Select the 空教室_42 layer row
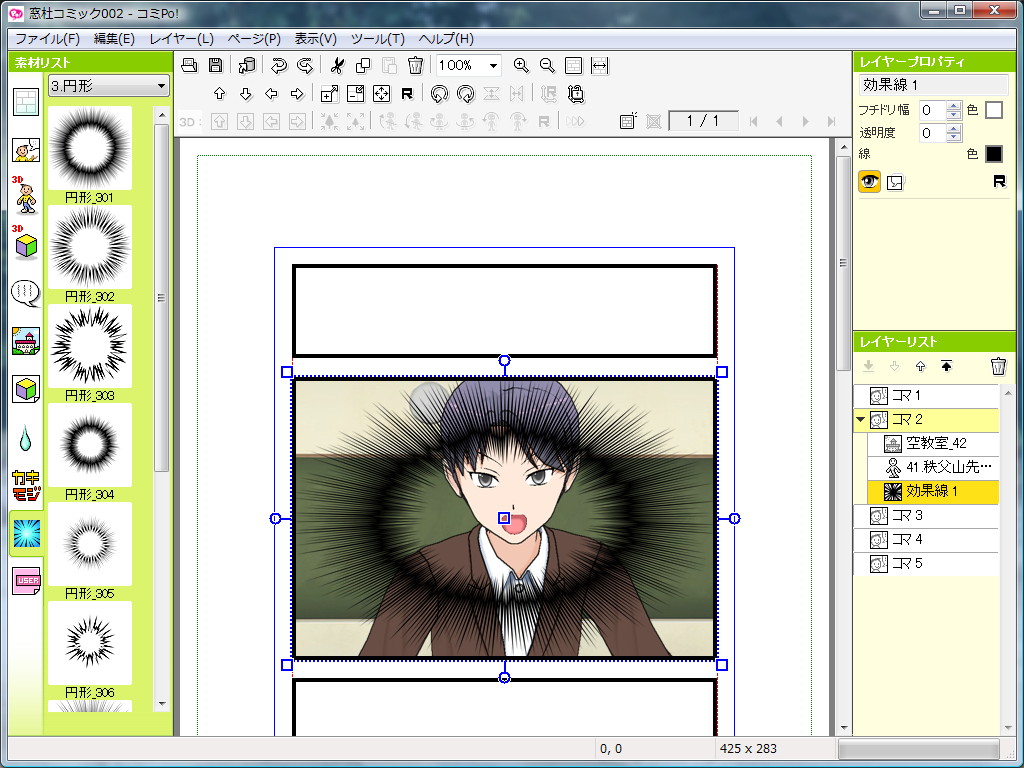The height and width of the screenshot is (768, 1024). [x=933, y=443]
